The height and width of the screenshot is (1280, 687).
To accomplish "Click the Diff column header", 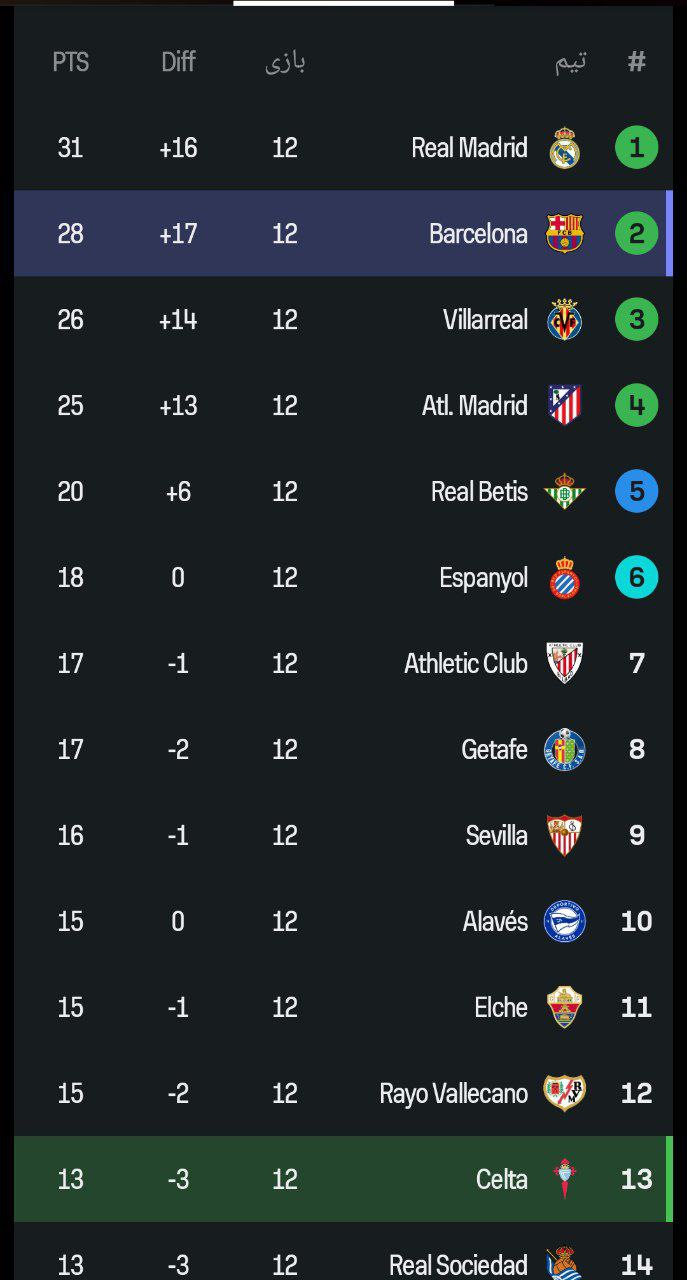I will 178,62.
